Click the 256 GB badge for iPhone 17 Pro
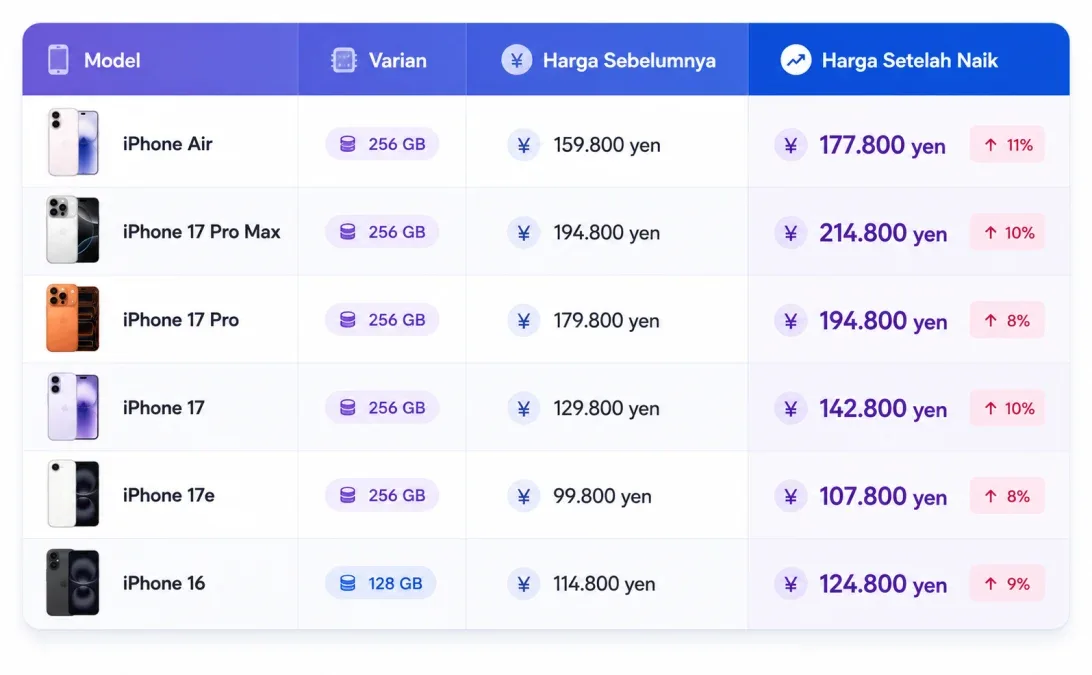 point(382,320)
